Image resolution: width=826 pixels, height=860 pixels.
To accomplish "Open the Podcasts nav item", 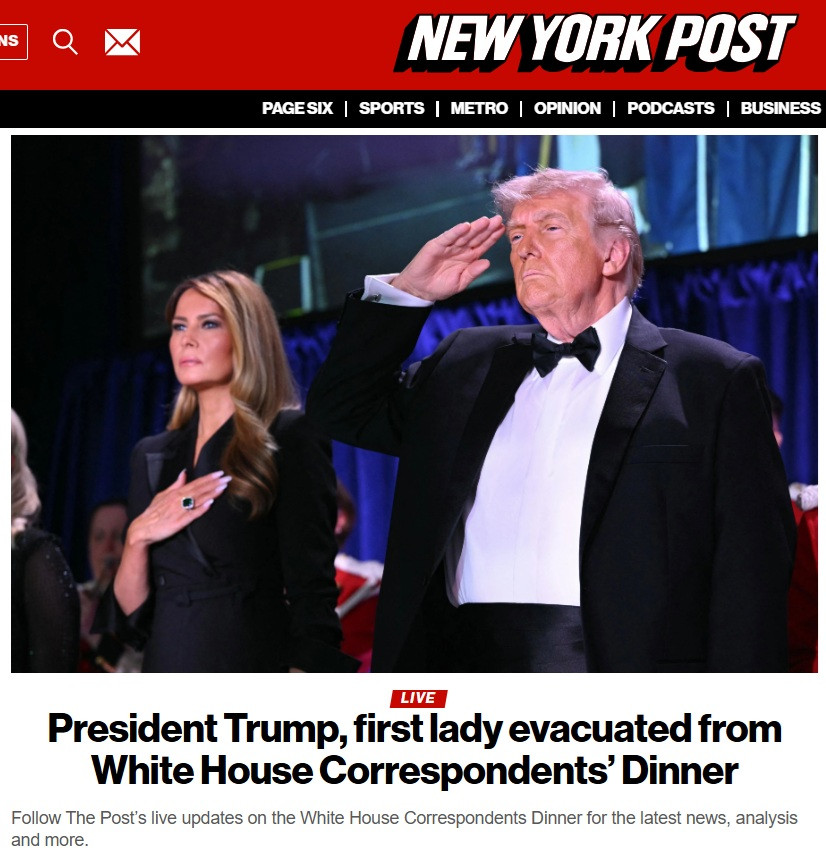I will tap(670, 108).
